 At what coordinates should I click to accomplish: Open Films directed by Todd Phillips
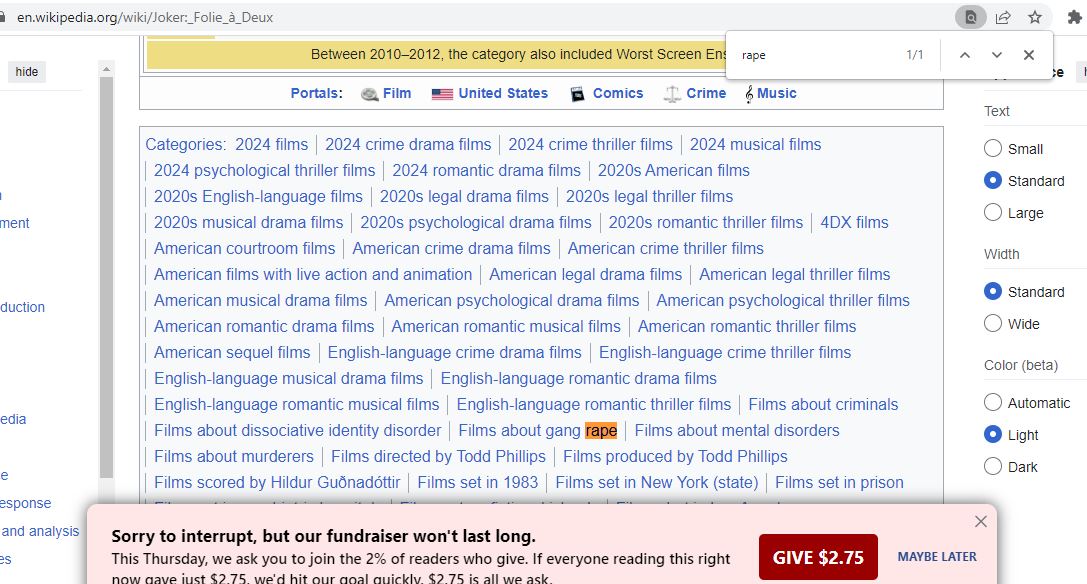(438, 456)
